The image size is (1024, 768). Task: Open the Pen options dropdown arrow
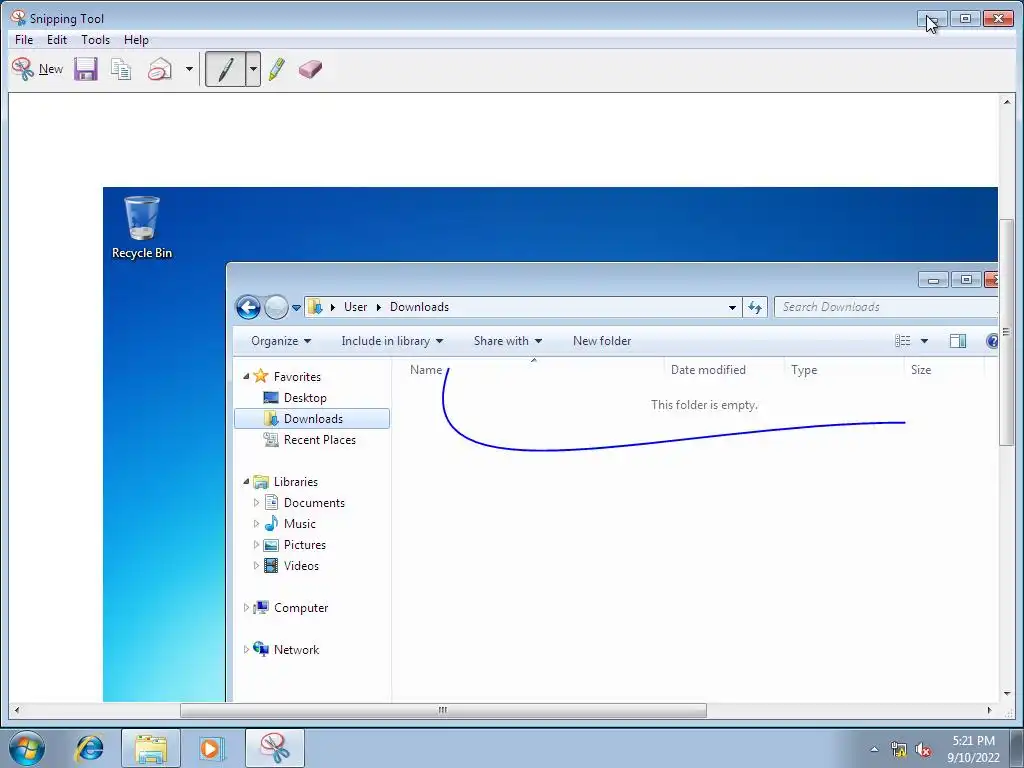(253, 69)
